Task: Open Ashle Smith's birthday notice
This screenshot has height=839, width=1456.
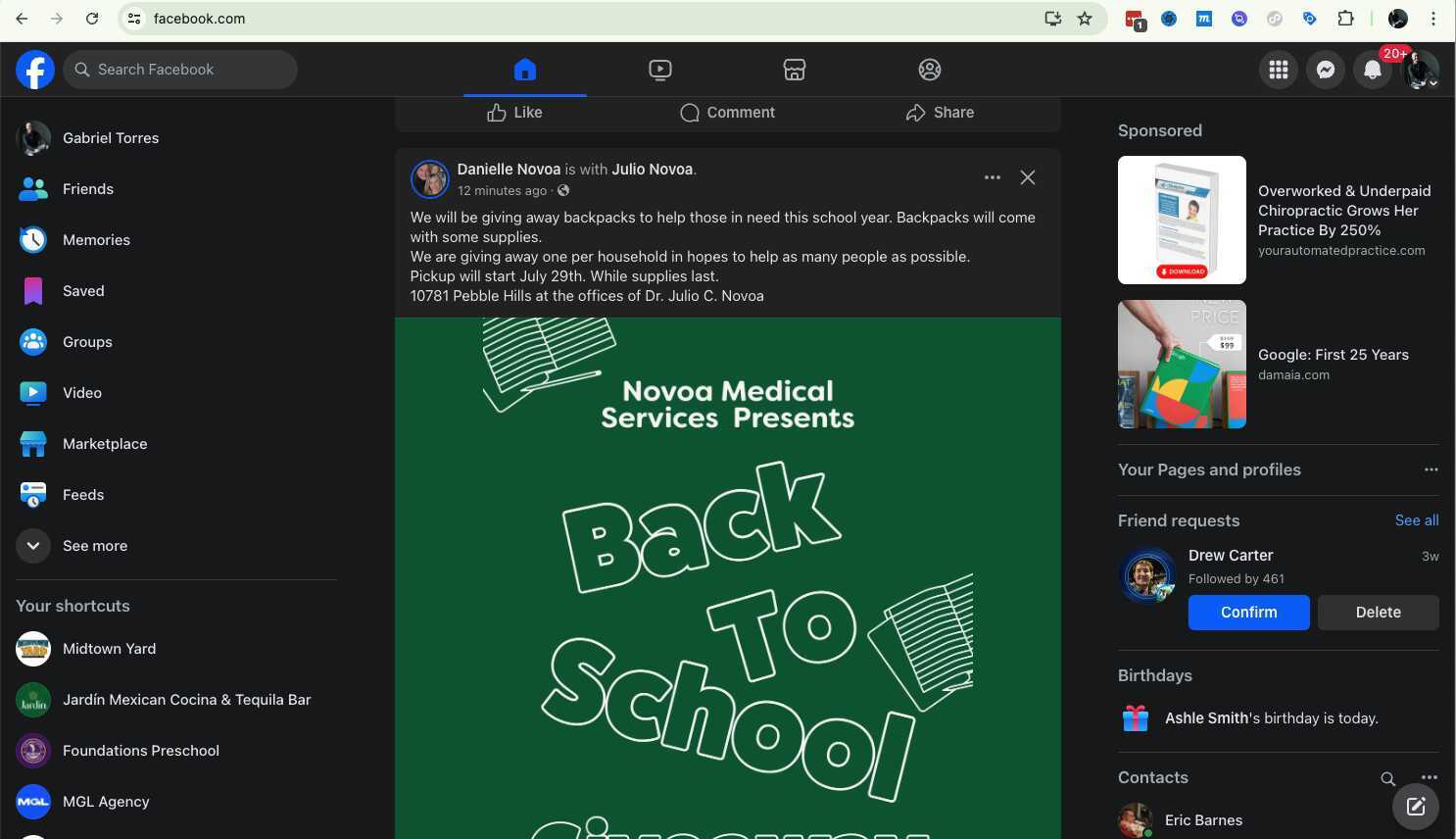Action: point(1279,718)
